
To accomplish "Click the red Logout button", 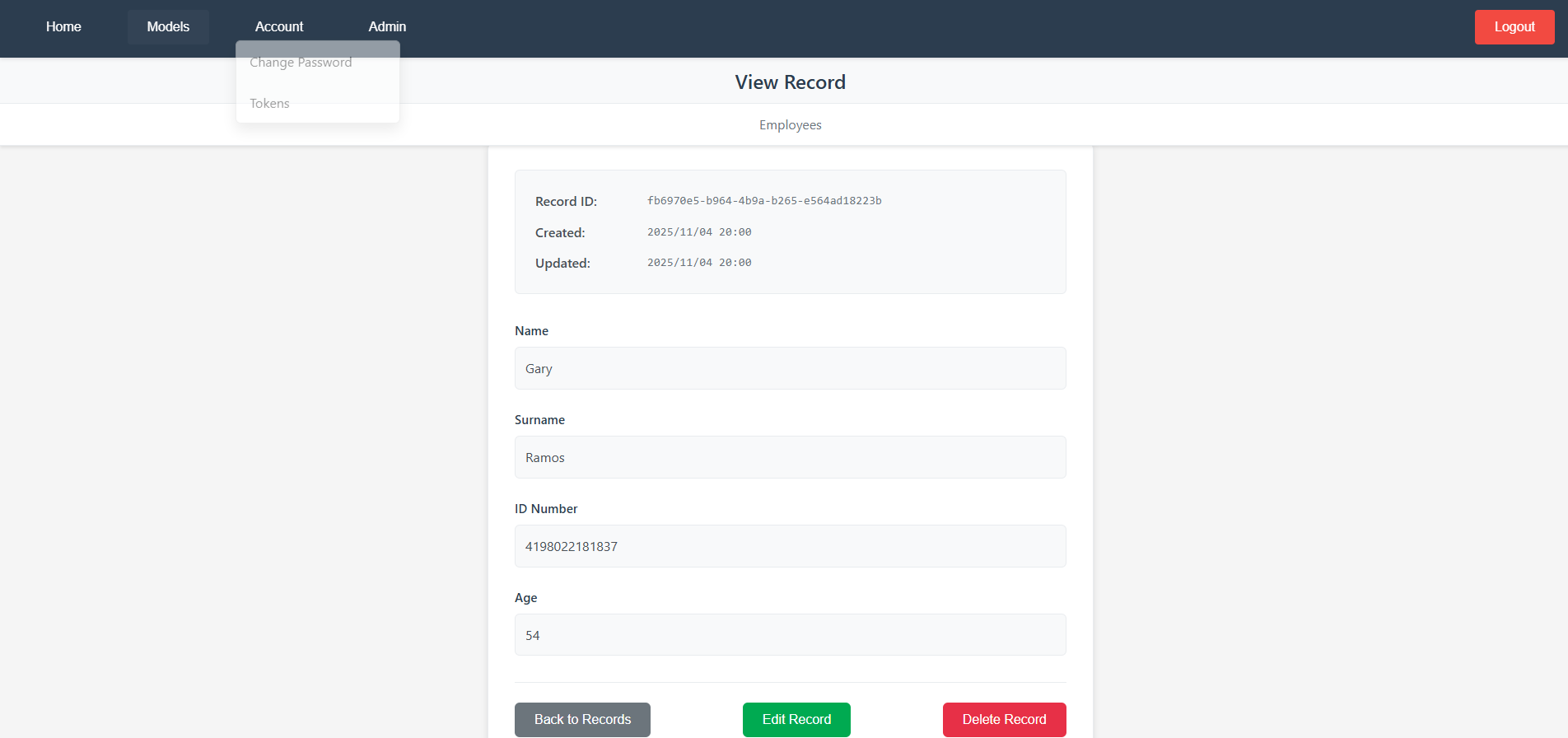I will (1514, 27).
